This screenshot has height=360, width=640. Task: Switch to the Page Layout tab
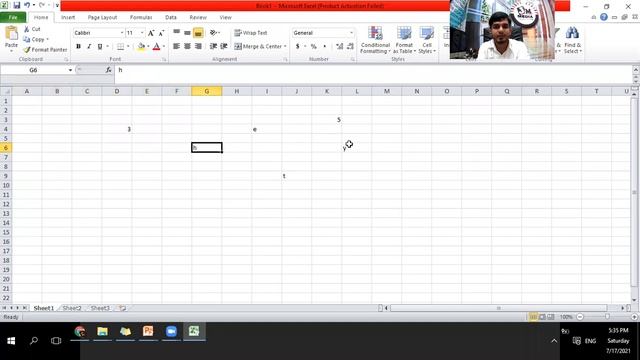pyautogui.click(x=102, y=18)
